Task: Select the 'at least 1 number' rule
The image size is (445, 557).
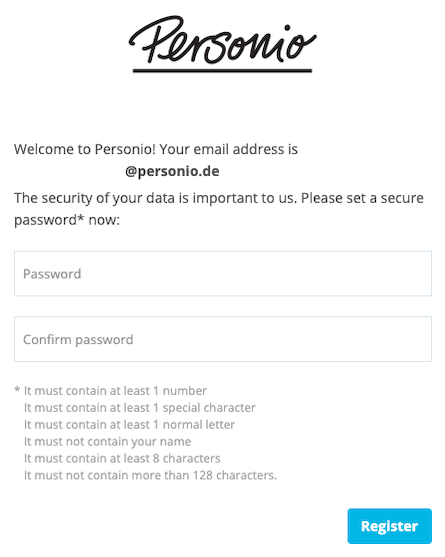Action: (115, 391)
